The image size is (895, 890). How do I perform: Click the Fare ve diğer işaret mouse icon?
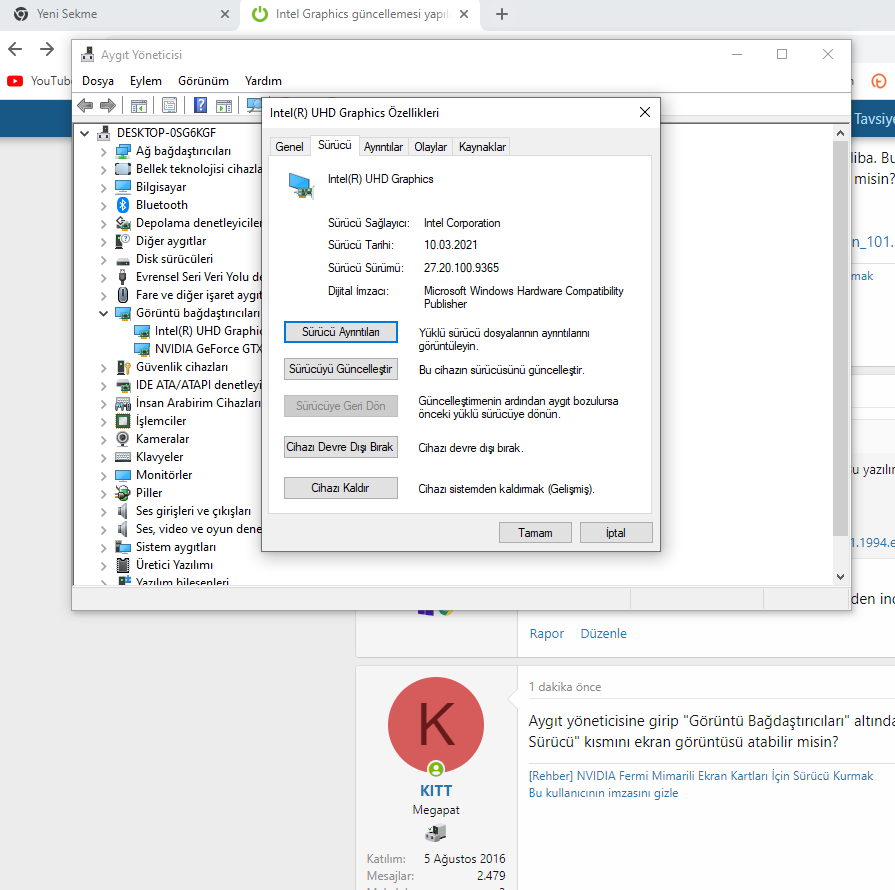pyautogui.click(x=123, y=295)
